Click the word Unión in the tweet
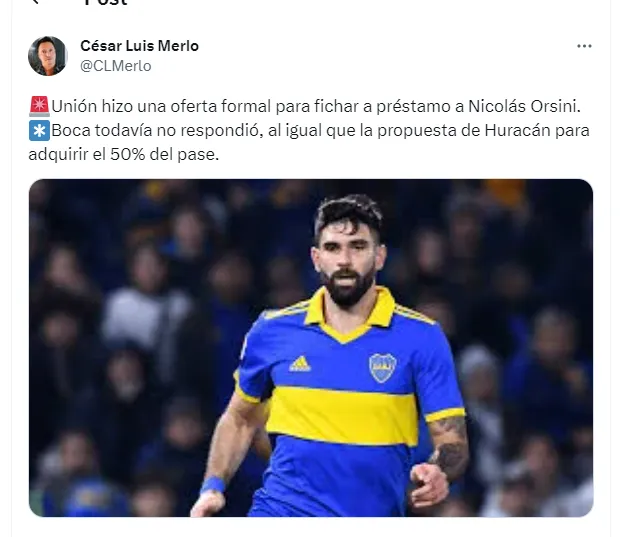This screenshot has height=537, width=631. [75, 106]
